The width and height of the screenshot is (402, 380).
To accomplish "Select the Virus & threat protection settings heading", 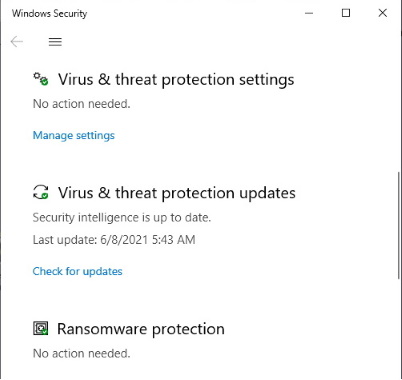I will (176, 80).
